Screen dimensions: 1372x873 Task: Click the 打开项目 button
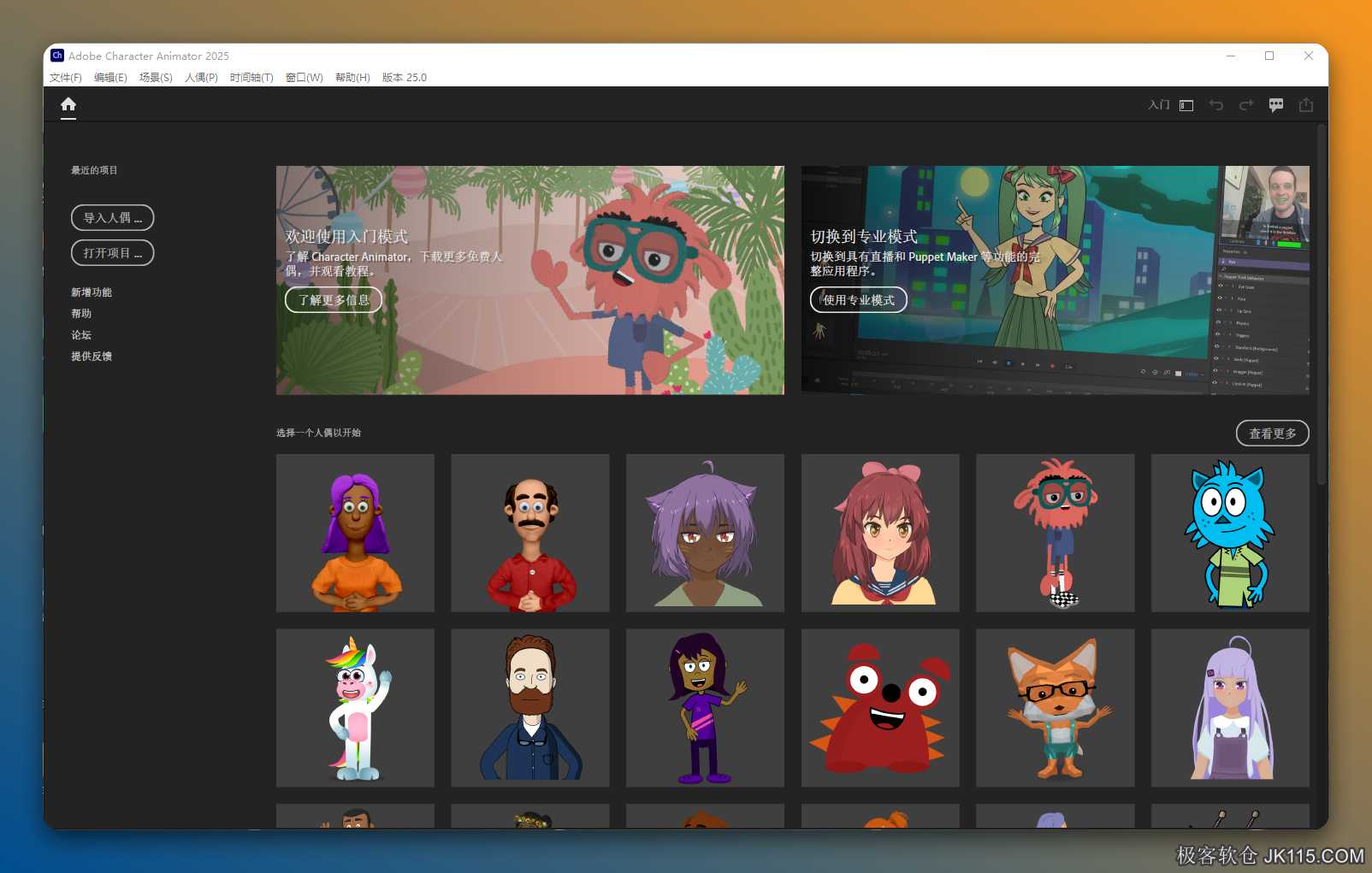113,253
